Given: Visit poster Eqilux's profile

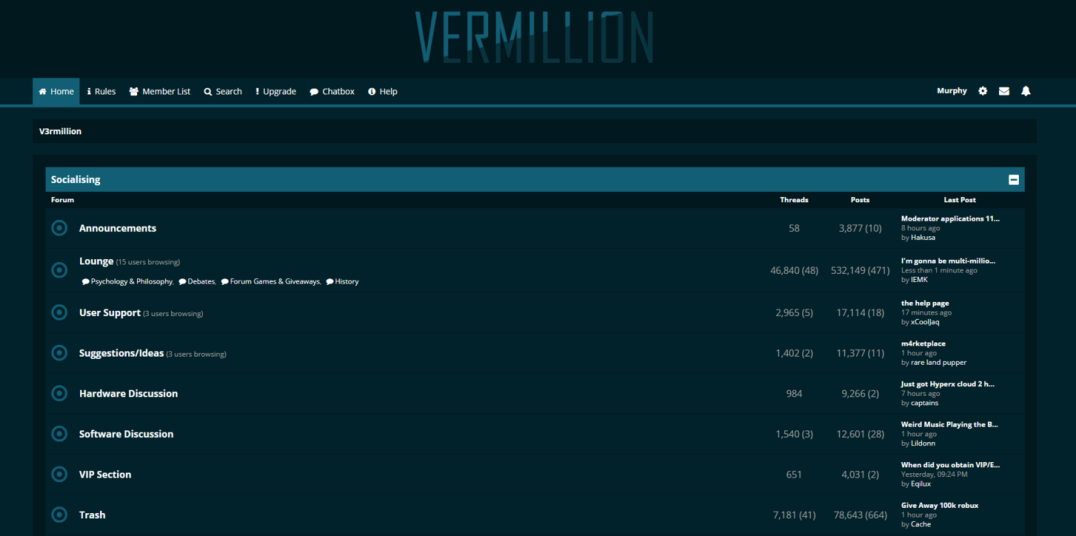Looking at the screenshot, I should (921, 484).
